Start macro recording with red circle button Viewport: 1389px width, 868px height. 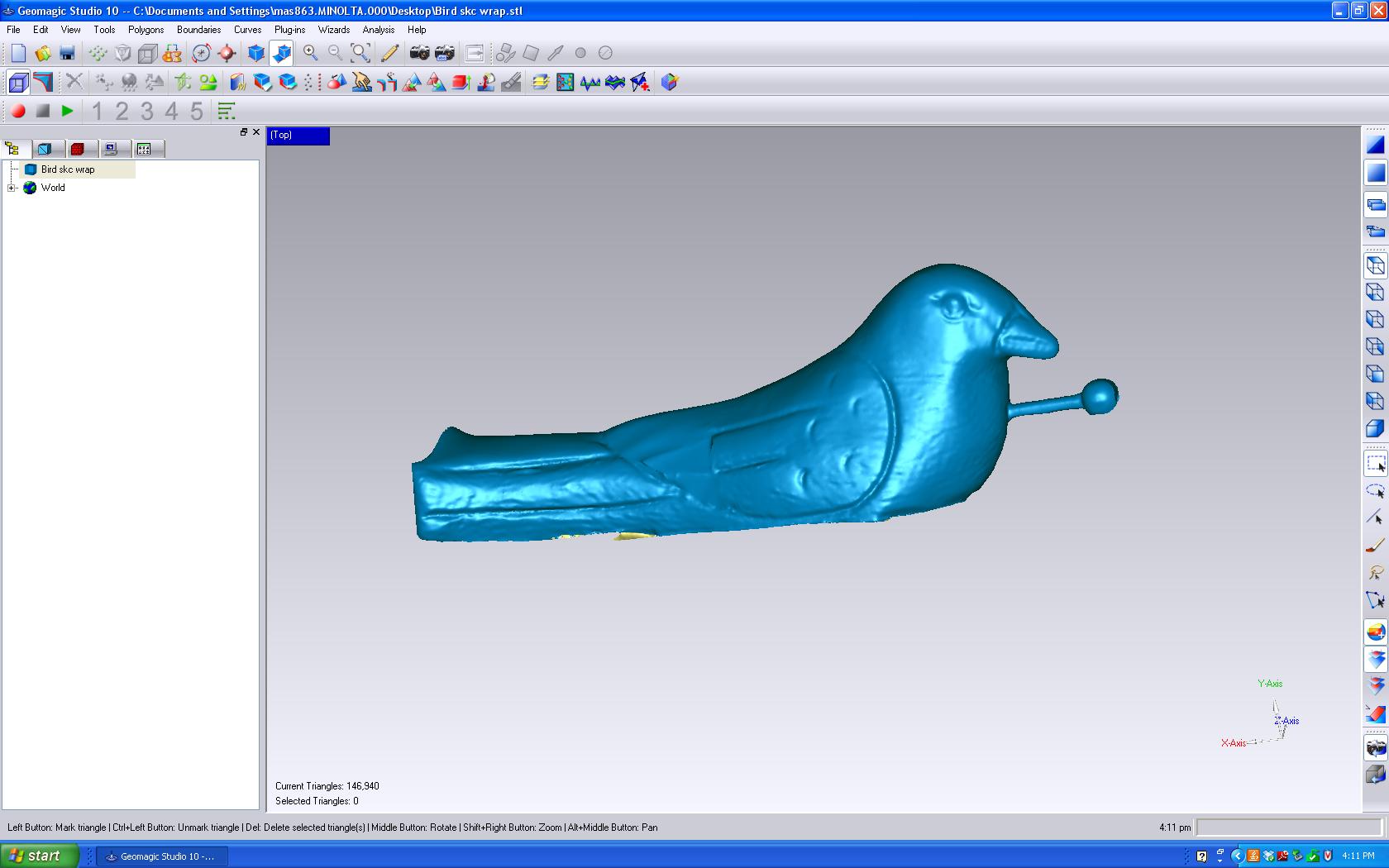[18, 111]
